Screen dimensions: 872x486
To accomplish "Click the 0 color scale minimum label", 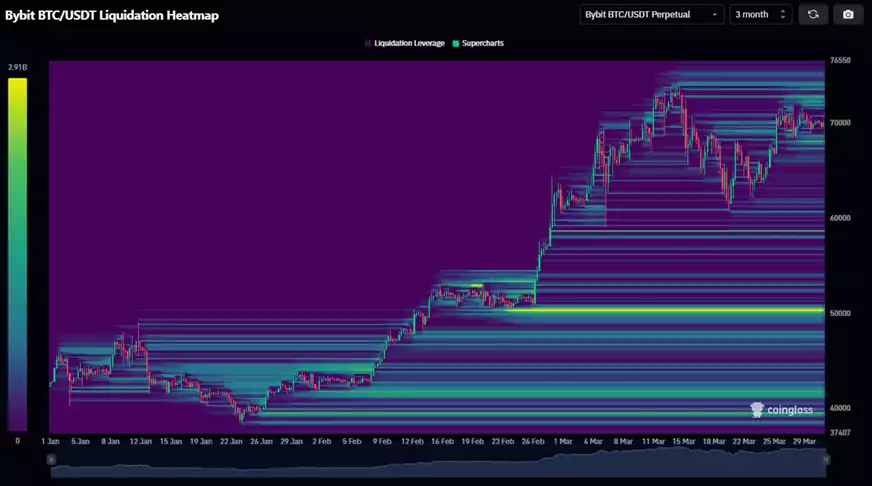I will point(17,441).
